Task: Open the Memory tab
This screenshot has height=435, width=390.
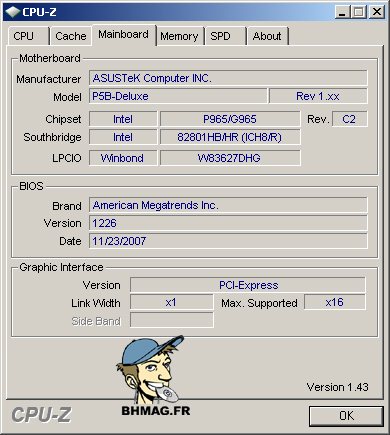Action: pyautogui.click(x=179, y=36)
